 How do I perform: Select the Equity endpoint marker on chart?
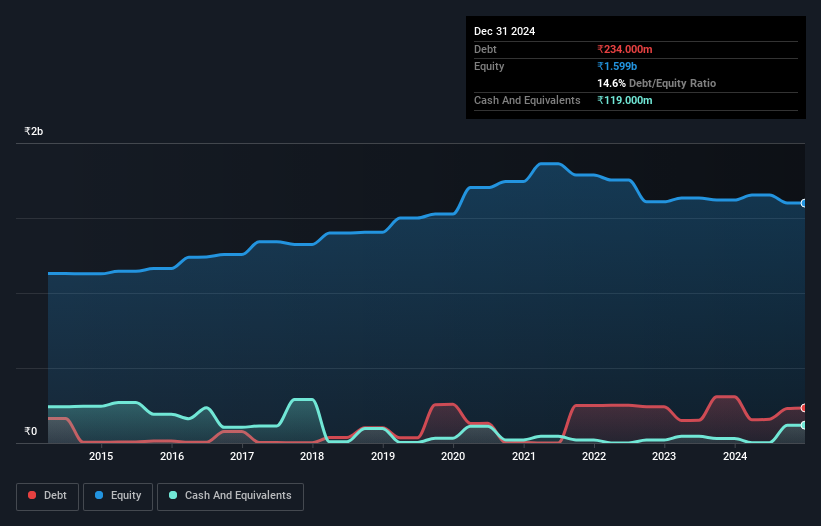804,203
